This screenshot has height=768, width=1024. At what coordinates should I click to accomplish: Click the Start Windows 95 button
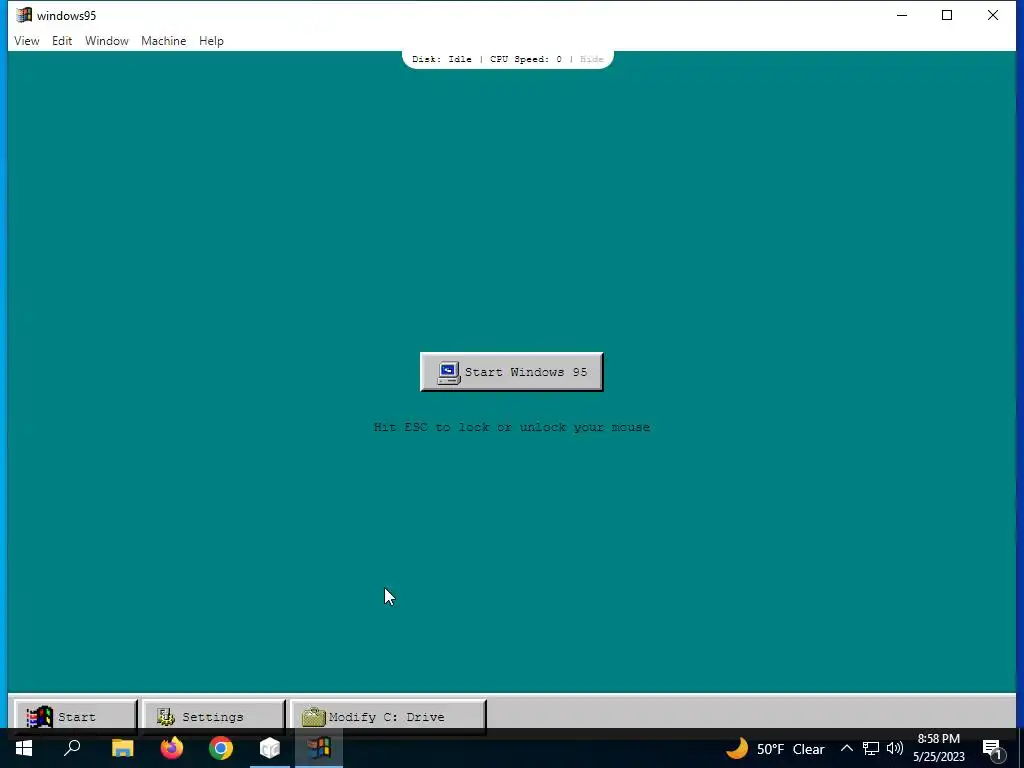(x=511, y=372)
